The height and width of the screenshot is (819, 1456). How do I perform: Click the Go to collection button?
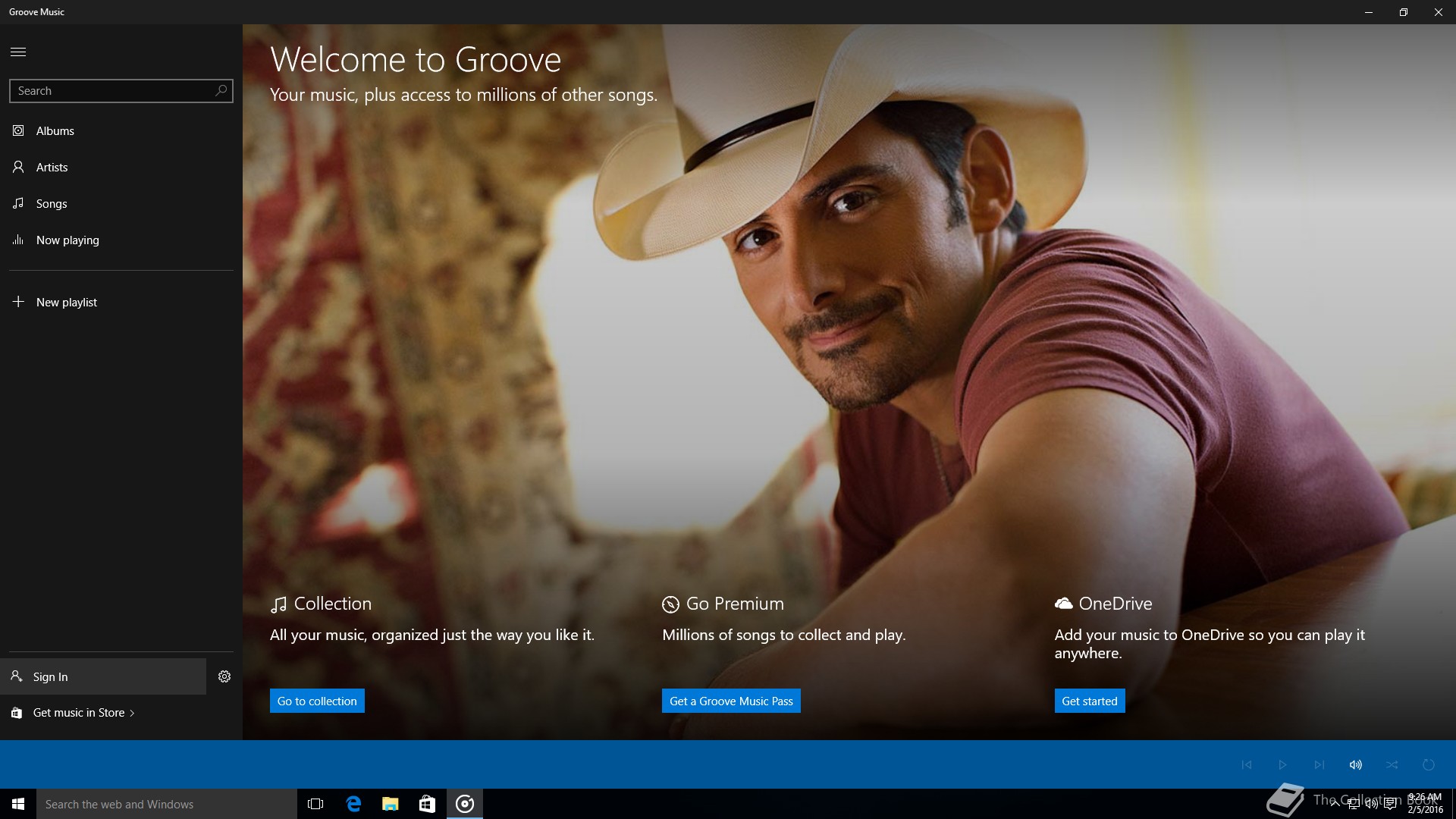(317, 701)
